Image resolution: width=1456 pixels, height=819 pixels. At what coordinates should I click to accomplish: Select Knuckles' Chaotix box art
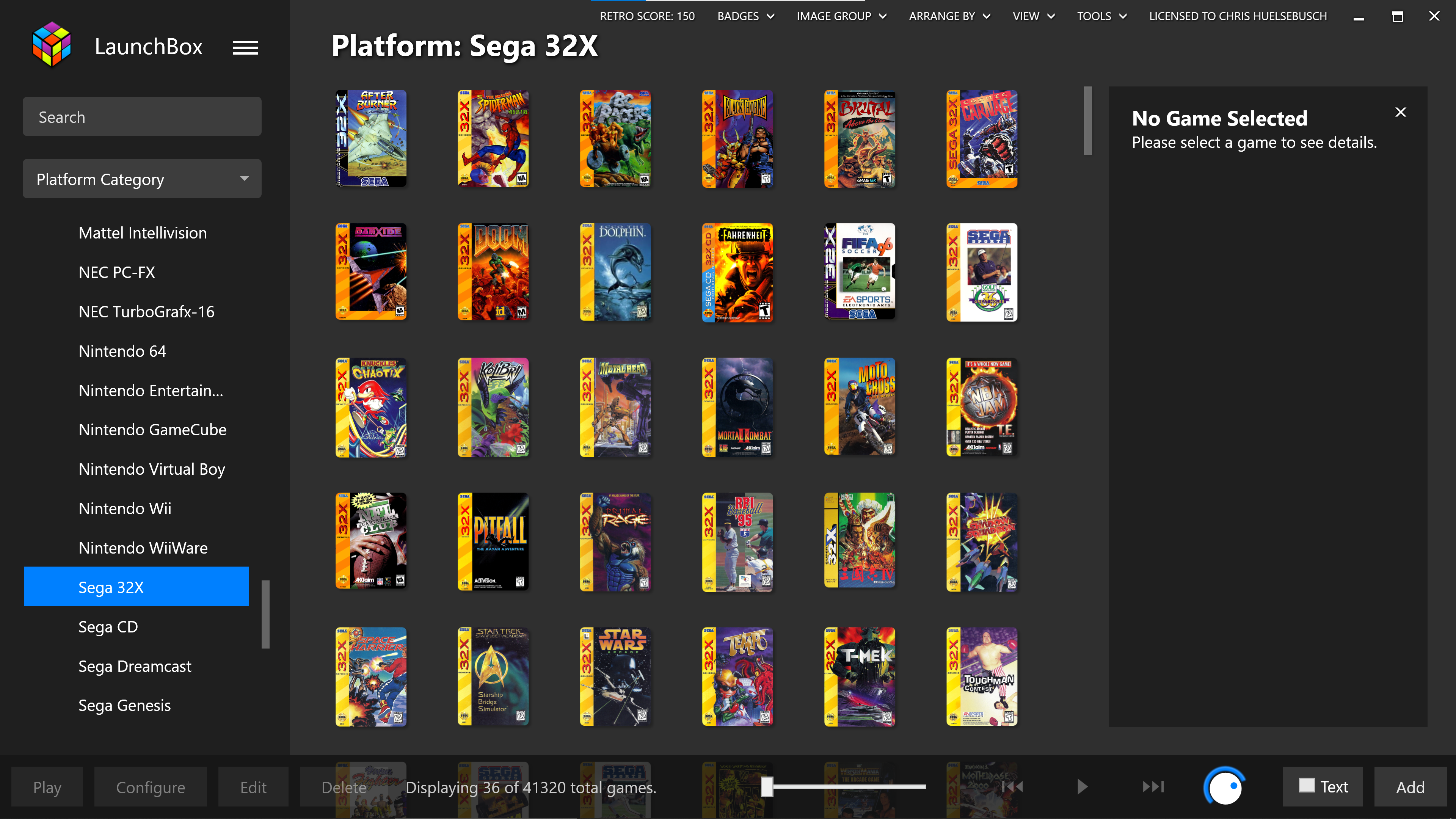coord(371,407)
